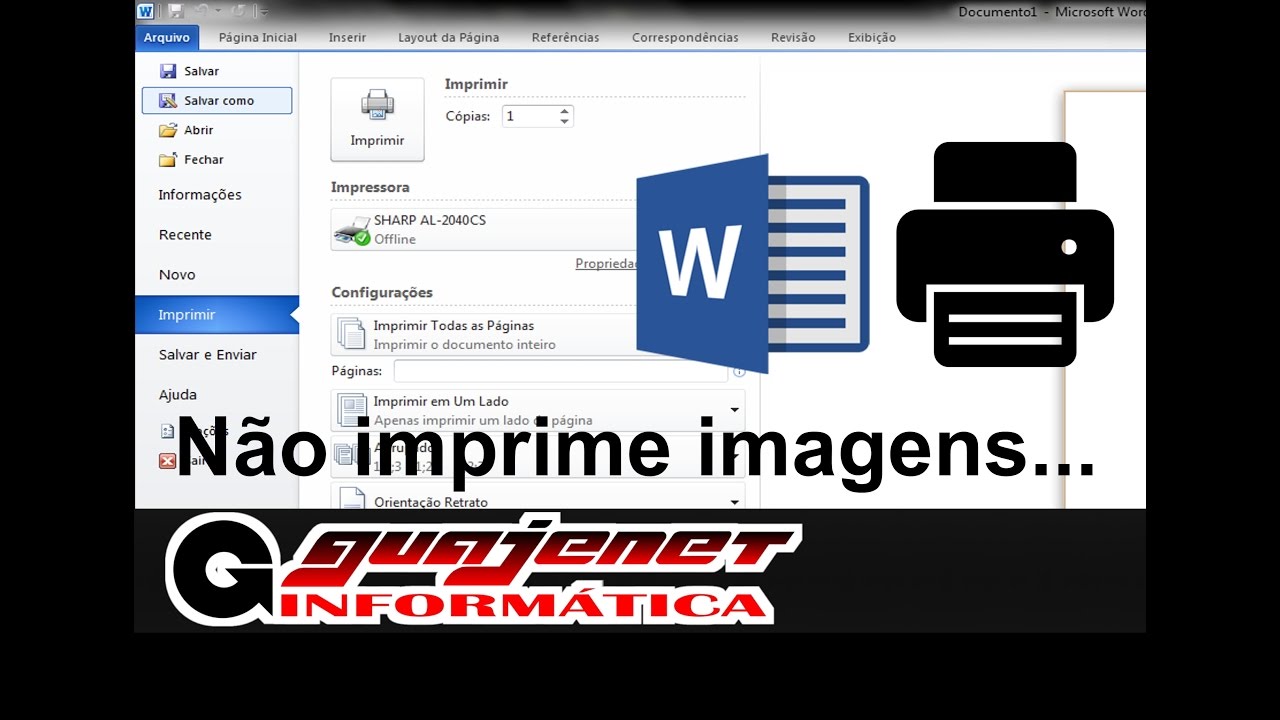Click the Save floppy icon in quick access toolbar
Viewport: 1280px width, 720px height.
176,11
